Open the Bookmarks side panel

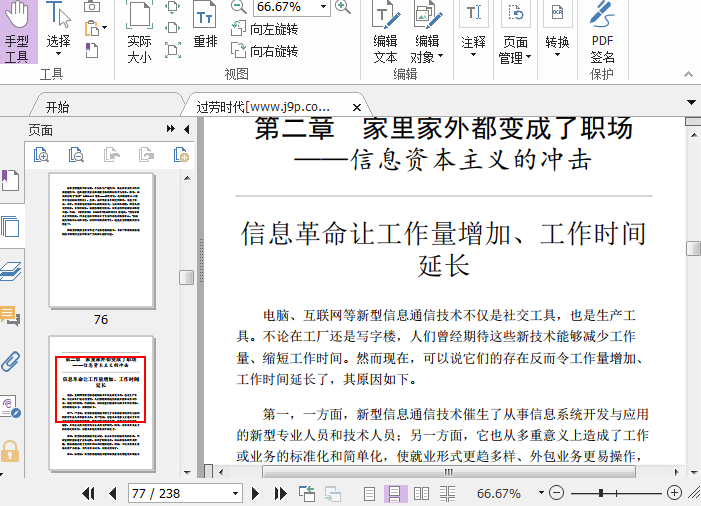(10, 180)
